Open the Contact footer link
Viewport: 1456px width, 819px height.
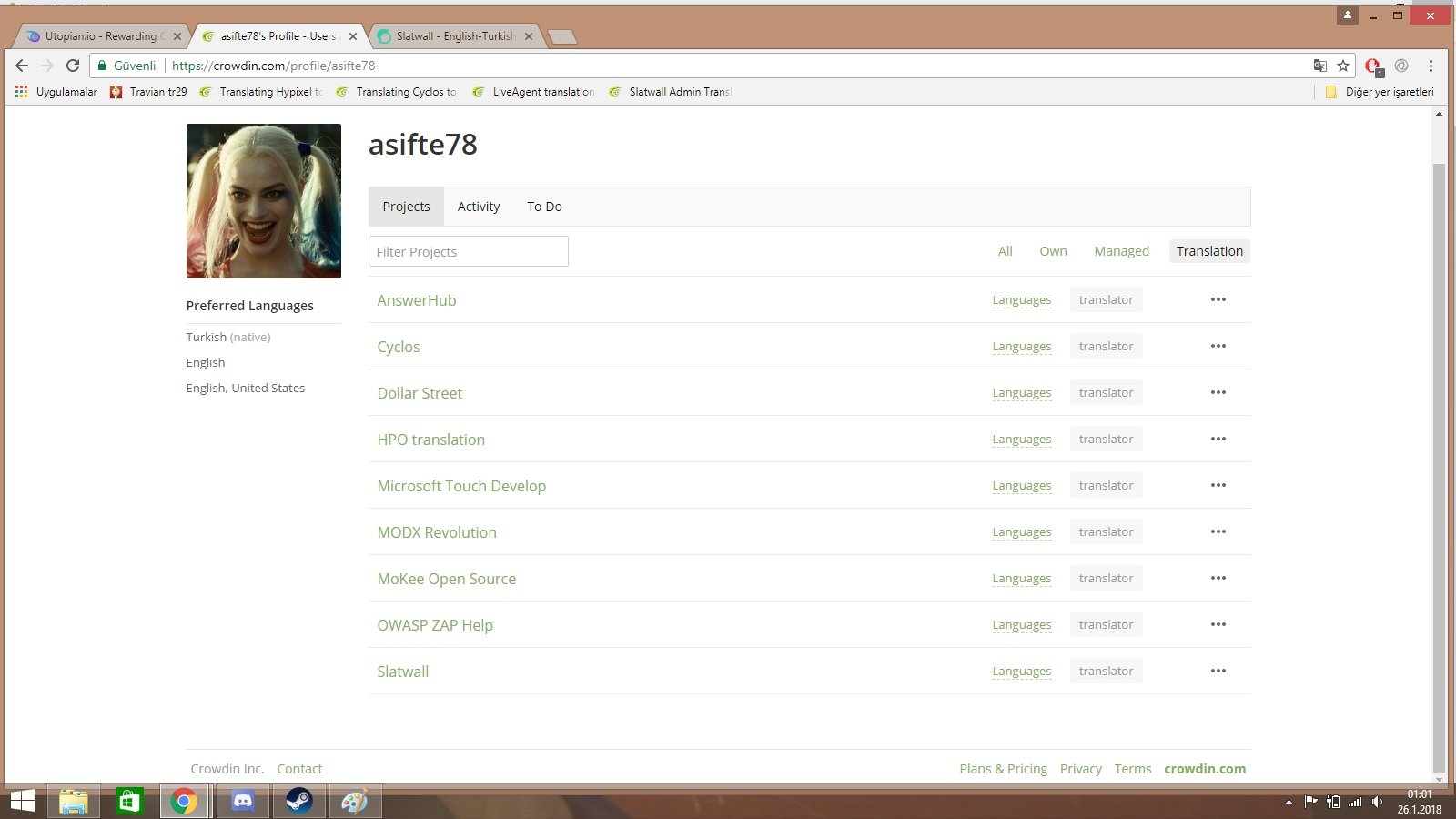(x=299, y=769)
